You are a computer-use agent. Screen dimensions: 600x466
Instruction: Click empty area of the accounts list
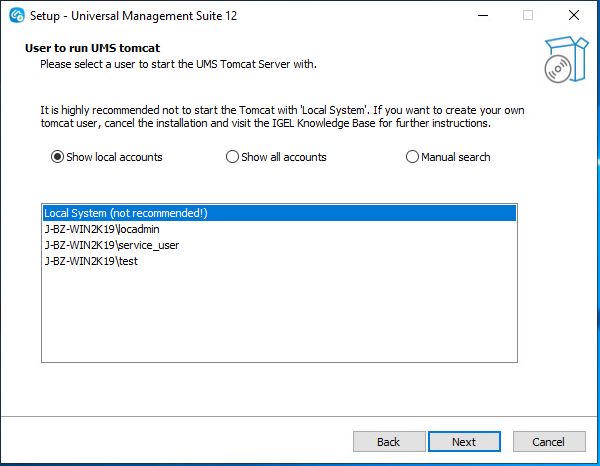coord(278,315)
